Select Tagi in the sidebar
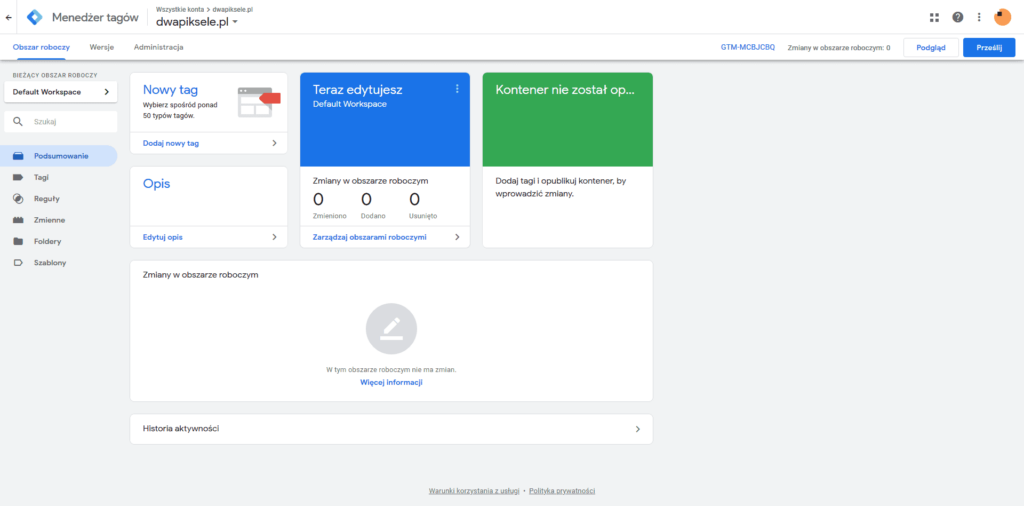 point(41,177)
